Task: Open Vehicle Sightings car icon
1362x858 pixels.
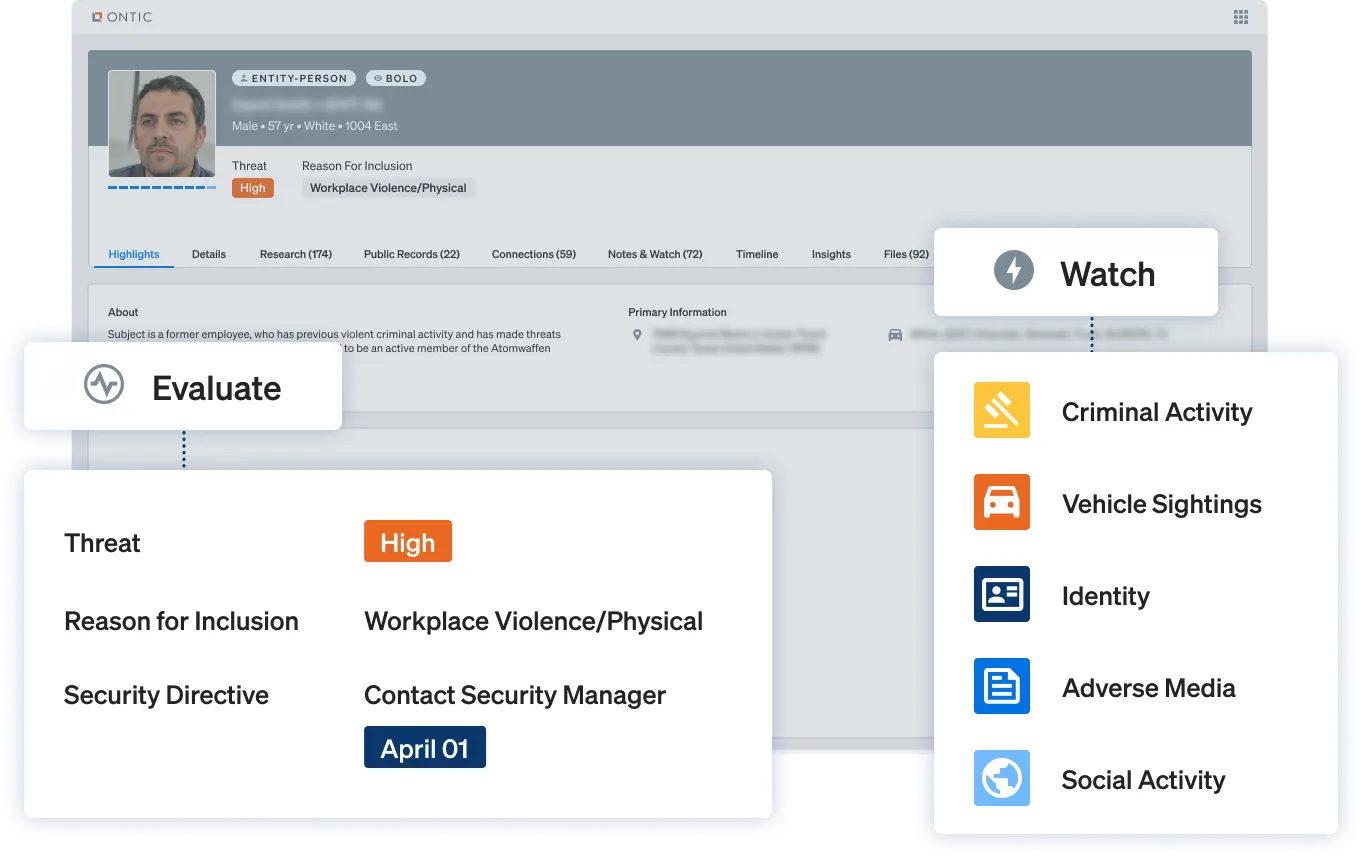Action: pos(1002,502)
